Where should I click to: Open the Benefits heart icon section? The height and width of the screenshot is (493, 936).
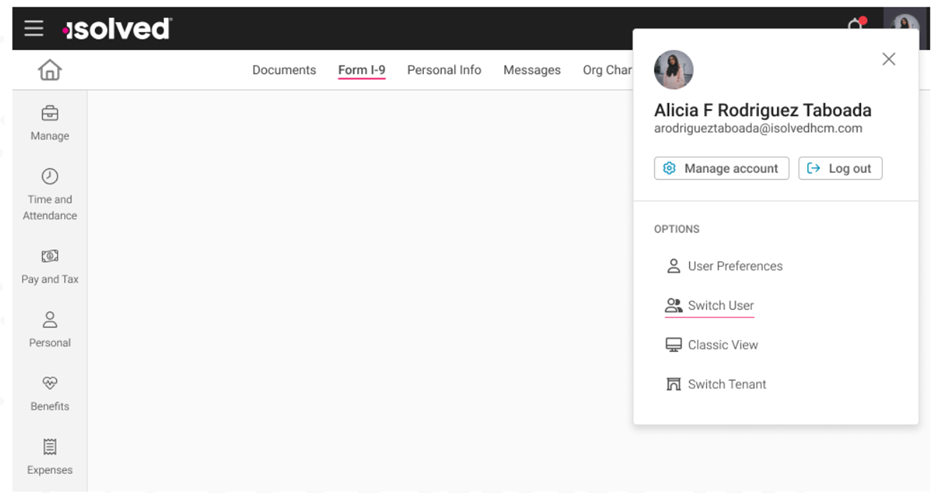tap(50, 393)
